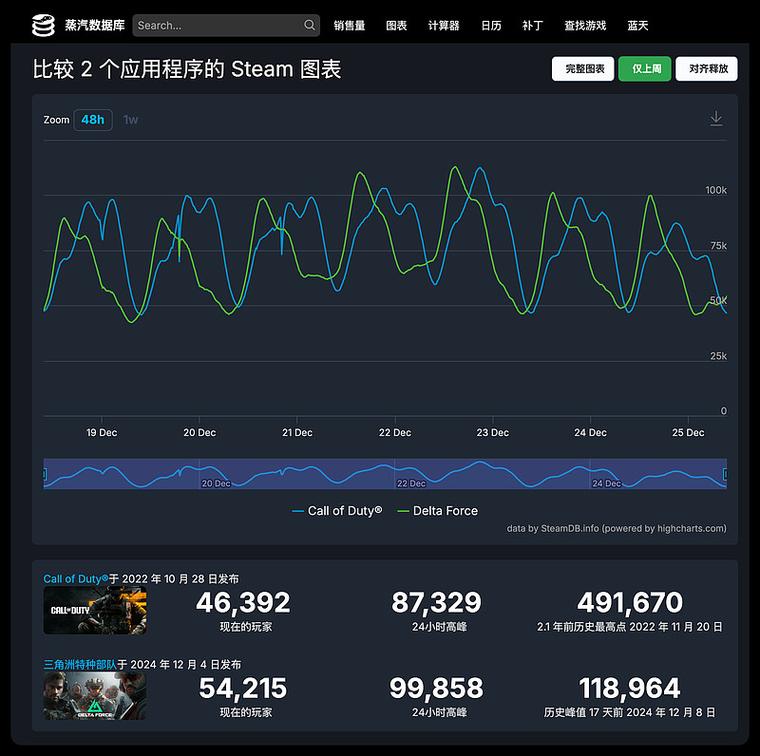
Task: Click the page heading 比较 2 个应用程序的 Steam 图表
Action: (187, 69)
